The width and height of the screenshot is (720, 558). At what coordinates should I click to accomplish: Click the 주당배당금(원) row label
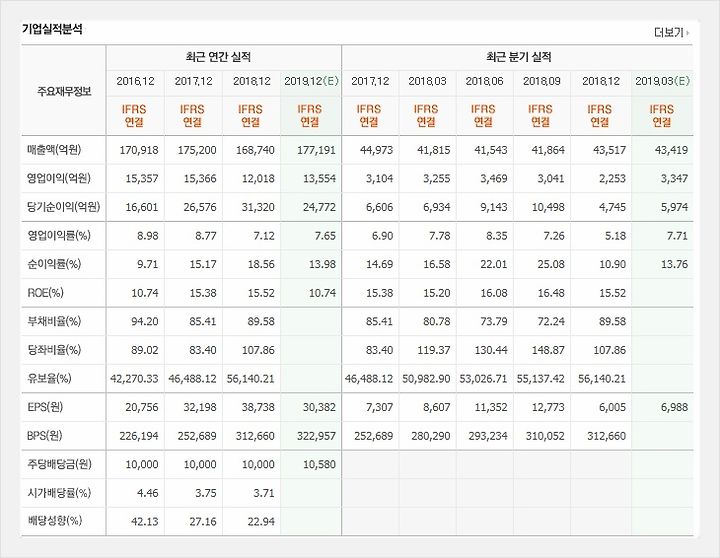click(x=59, y=464)
